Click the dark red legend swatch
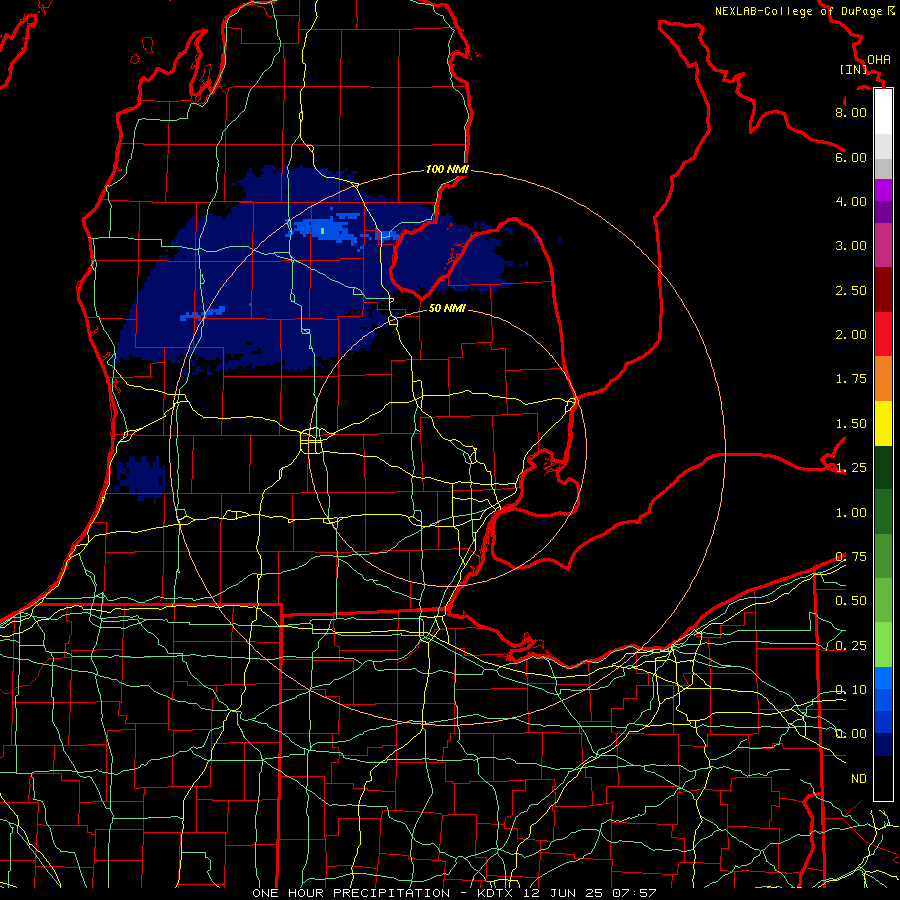The width and height of the screenshot is (900, 900). pos(883,290)
